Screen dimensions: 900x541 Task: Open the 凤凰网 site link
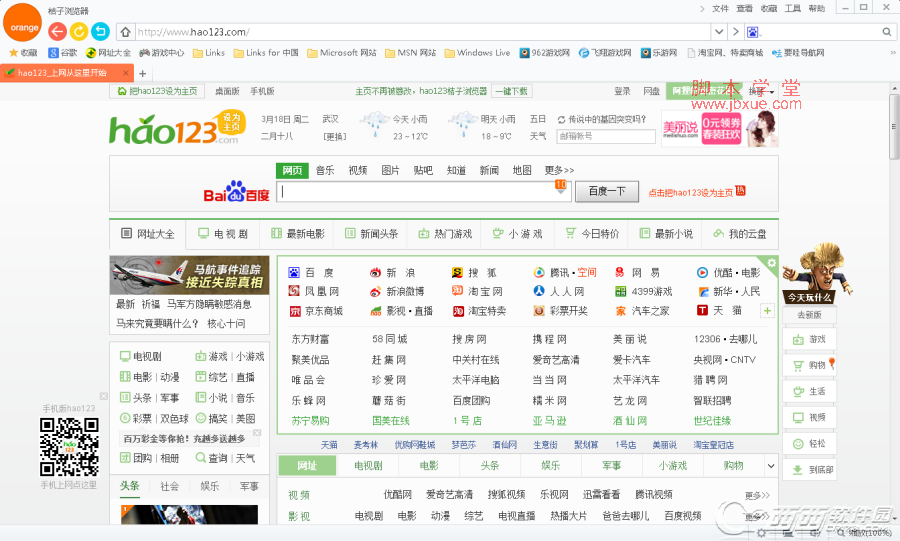pos(314,291)
